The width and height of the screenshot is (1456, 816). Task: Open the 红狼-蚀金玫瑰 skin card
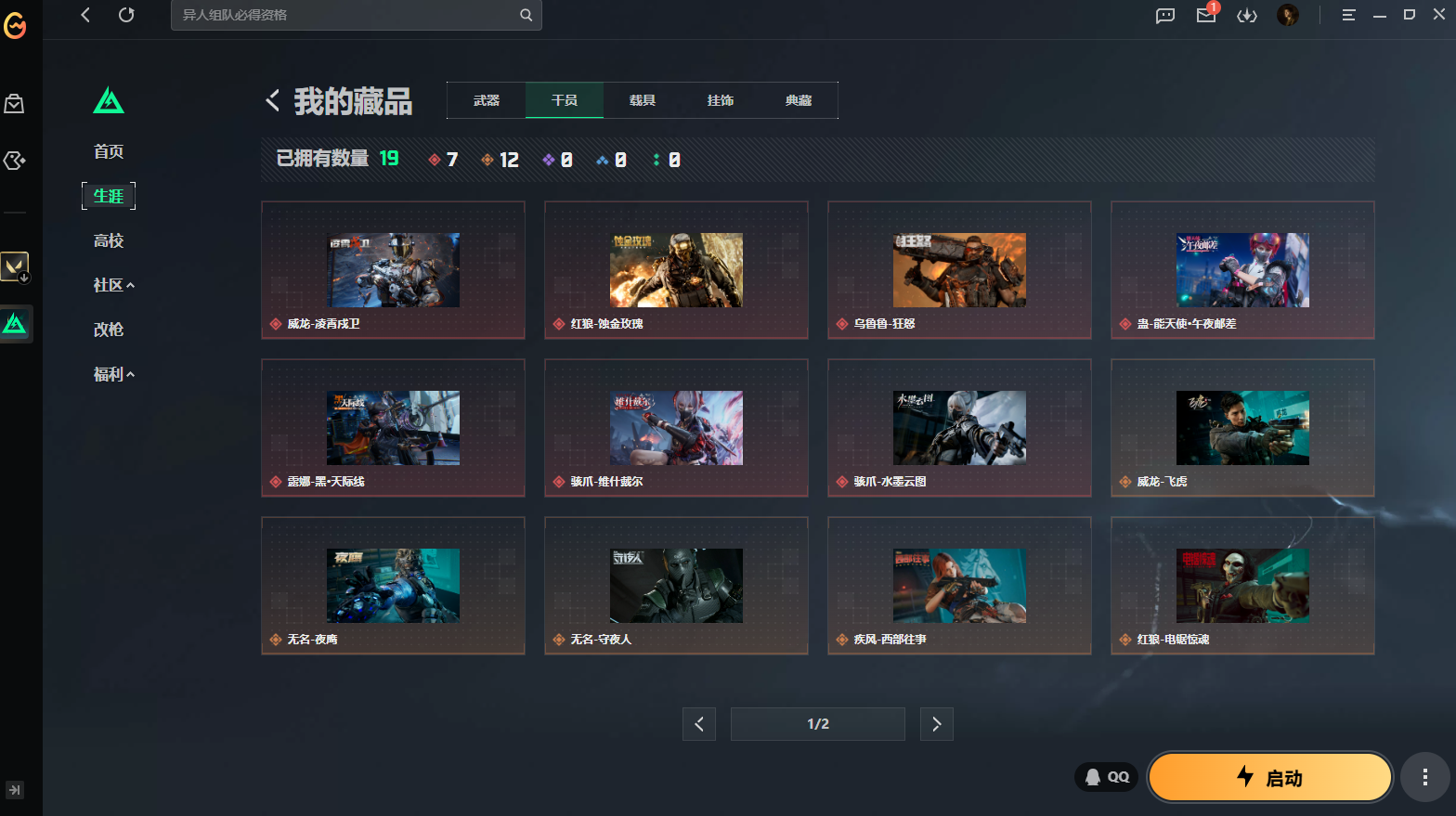676,270
